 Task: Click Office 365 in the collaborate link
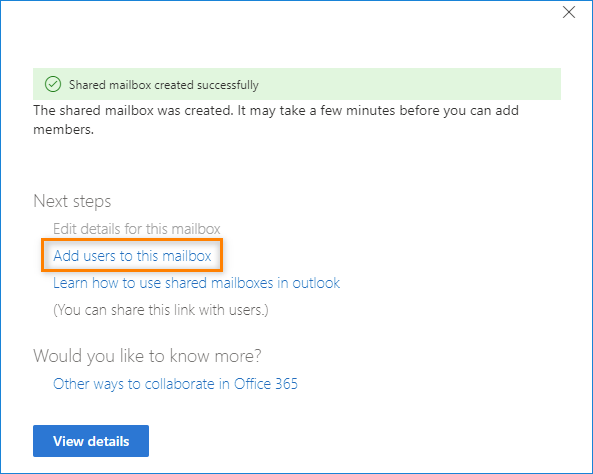[265, 384]
